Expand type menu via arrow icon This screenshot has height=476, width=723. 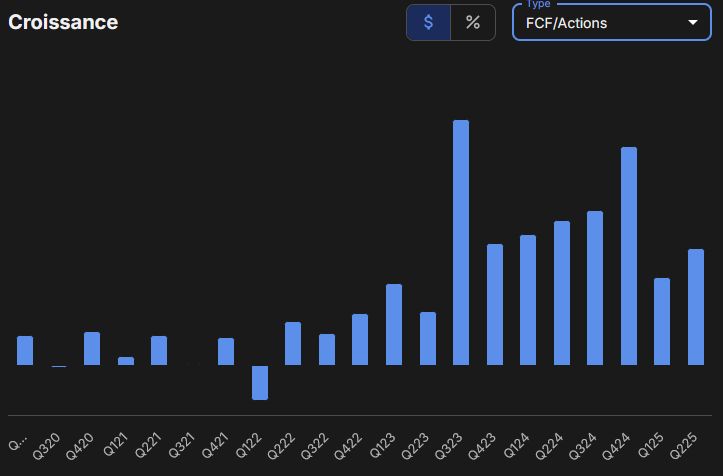[693, 23]
